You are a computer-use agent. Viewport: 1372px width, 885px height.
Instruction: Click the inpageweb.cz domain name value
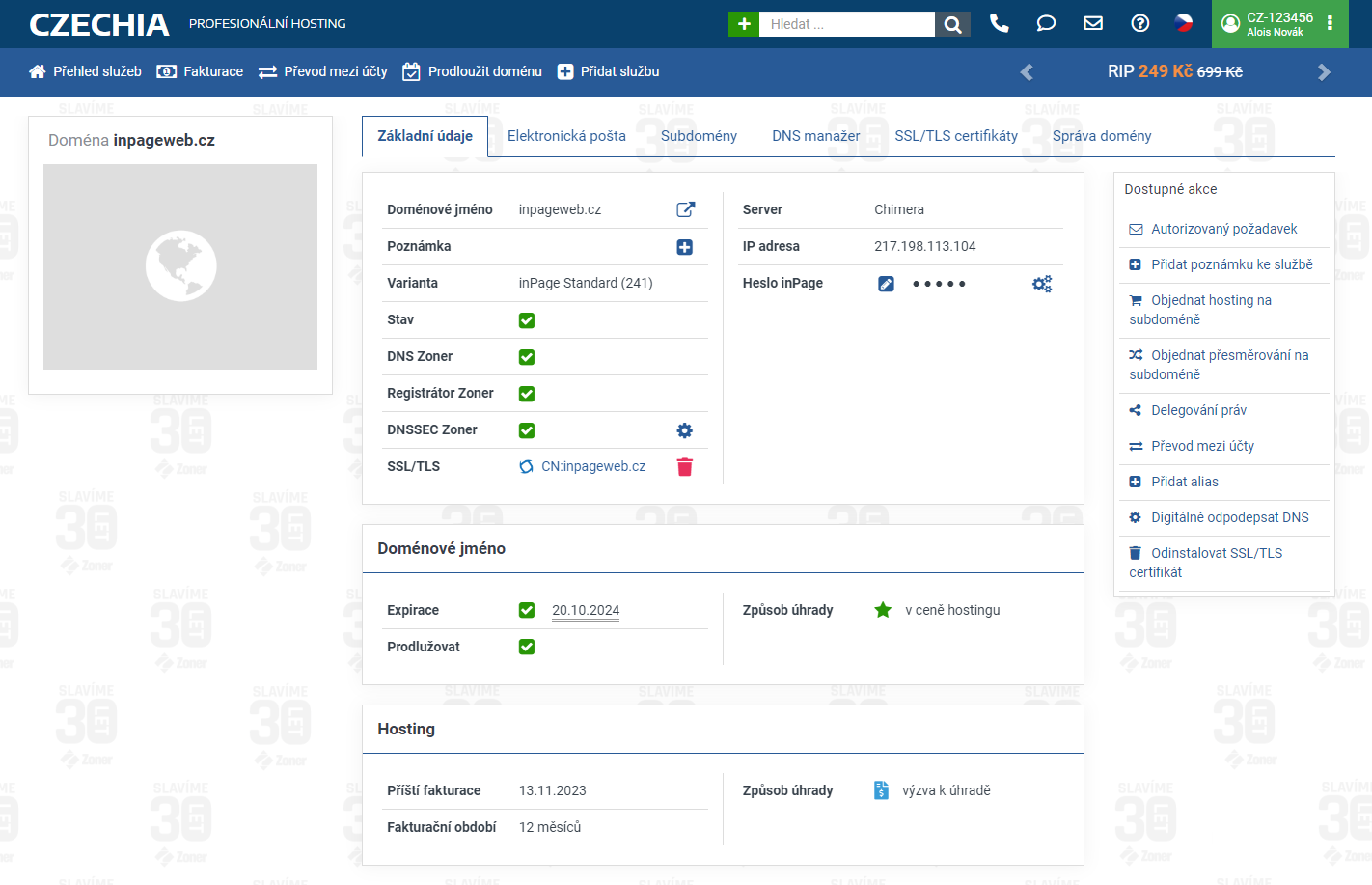coord(560,209)
